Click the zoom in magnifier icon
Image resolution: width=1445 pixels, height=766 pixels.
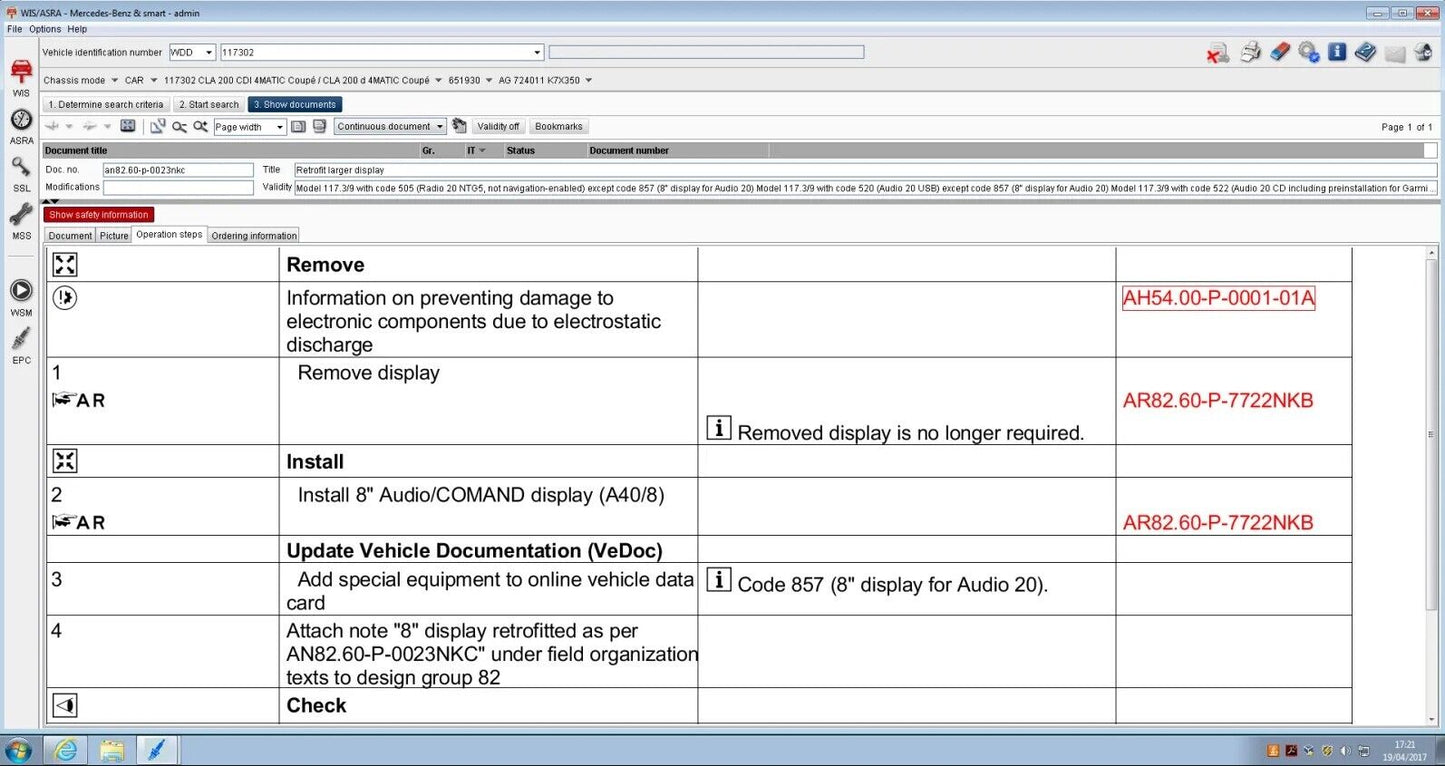point(201,127)
